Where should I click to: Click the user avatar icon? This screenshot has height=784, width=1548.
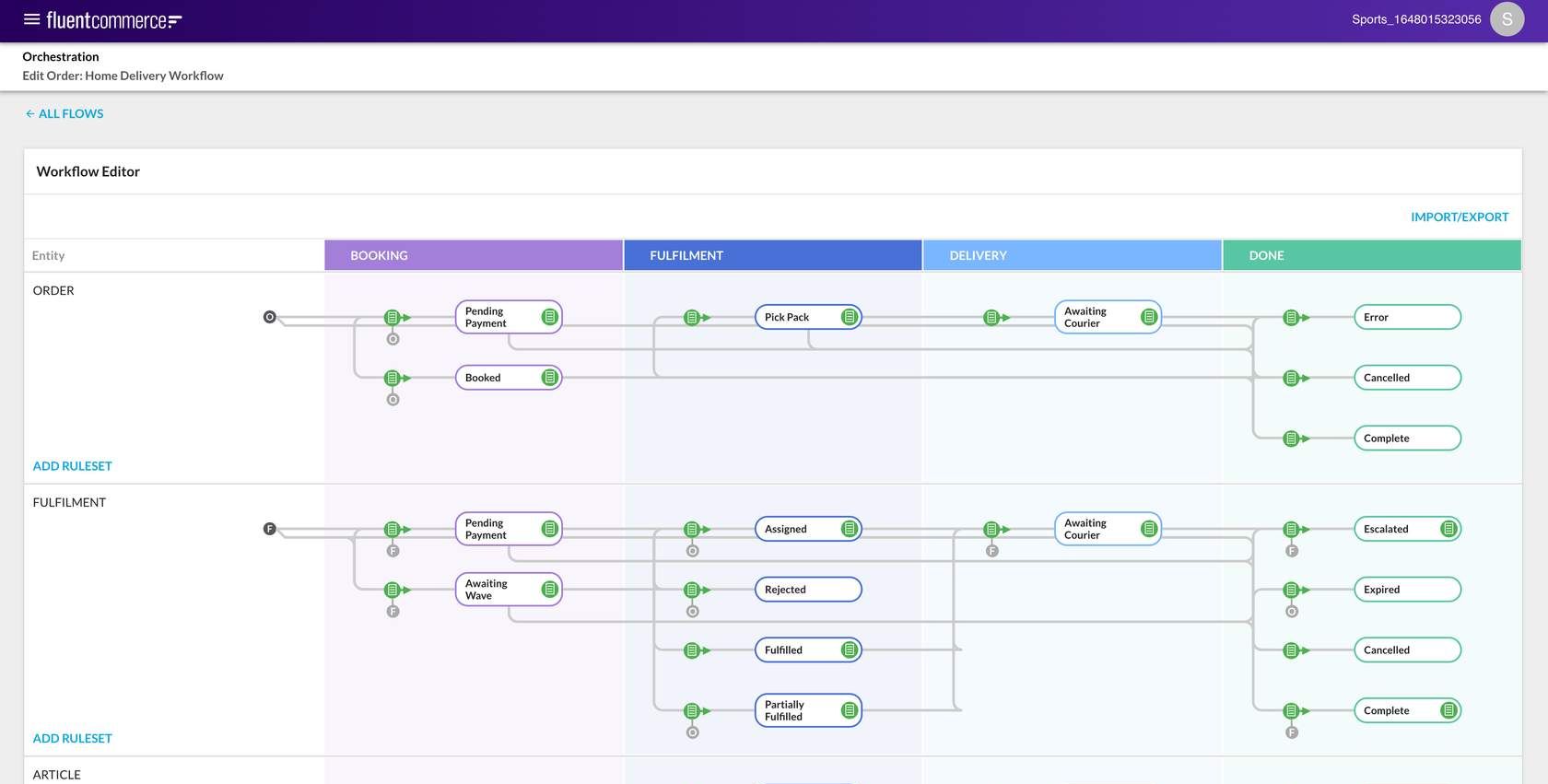point(1507,19)
